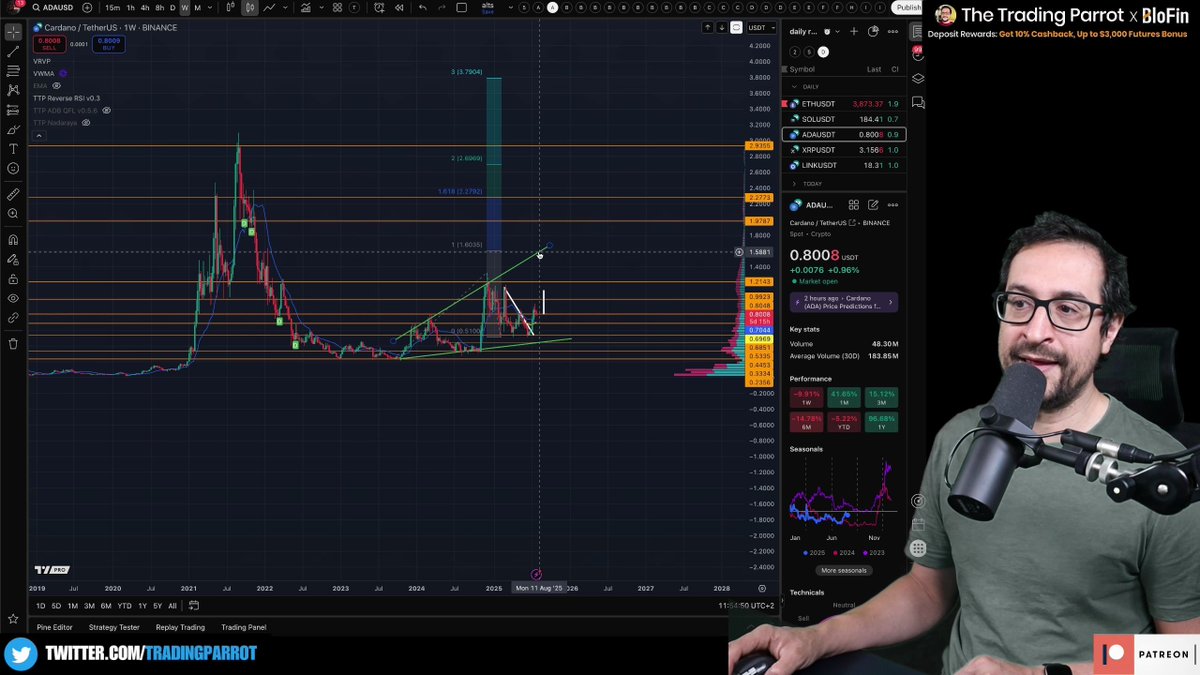Activate the zoom in tool

[13, 214]
